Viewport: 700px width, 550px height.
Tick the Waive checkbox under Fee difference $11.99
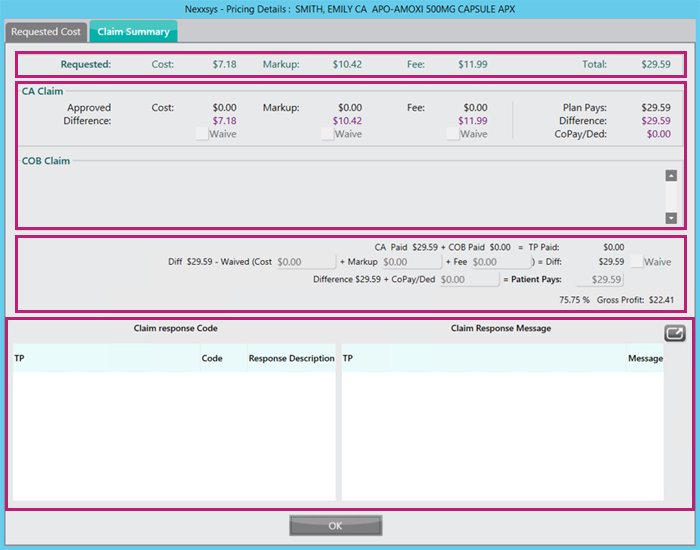tap(453, 134)
